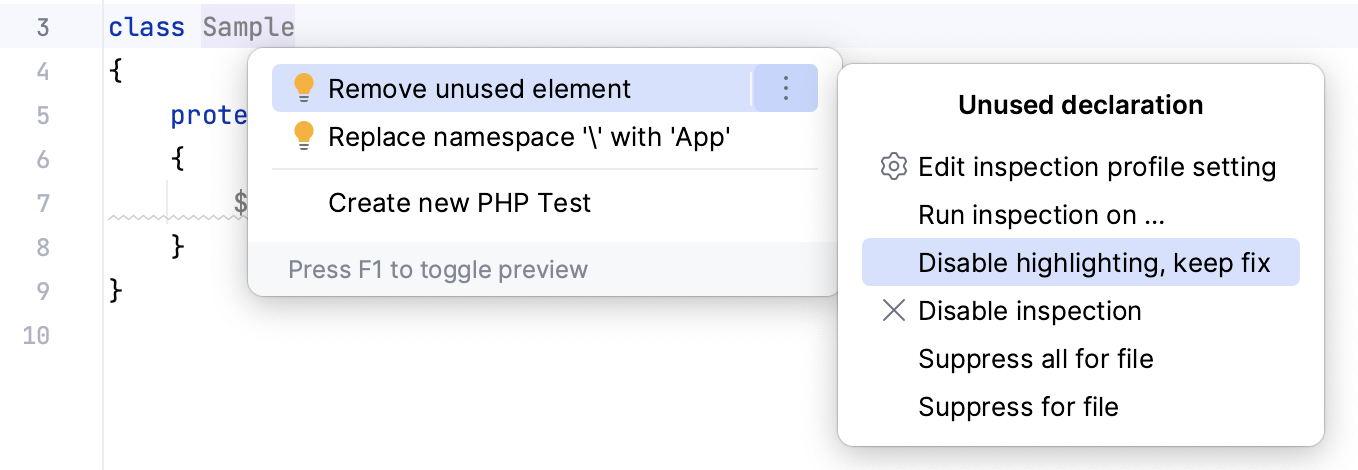Viewport: 1358px width, 470px height.
Task: Click the Sample class name in code
Action: pos(248,27)
